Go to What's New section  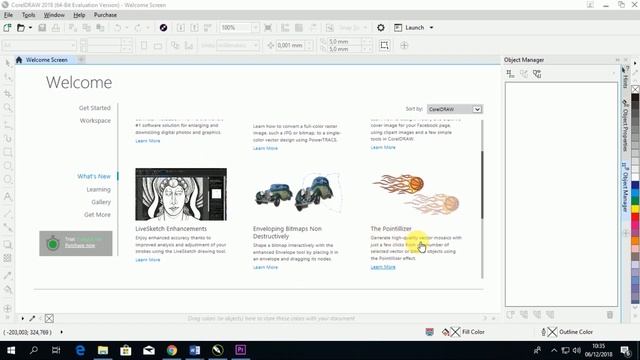pos(94,176)
